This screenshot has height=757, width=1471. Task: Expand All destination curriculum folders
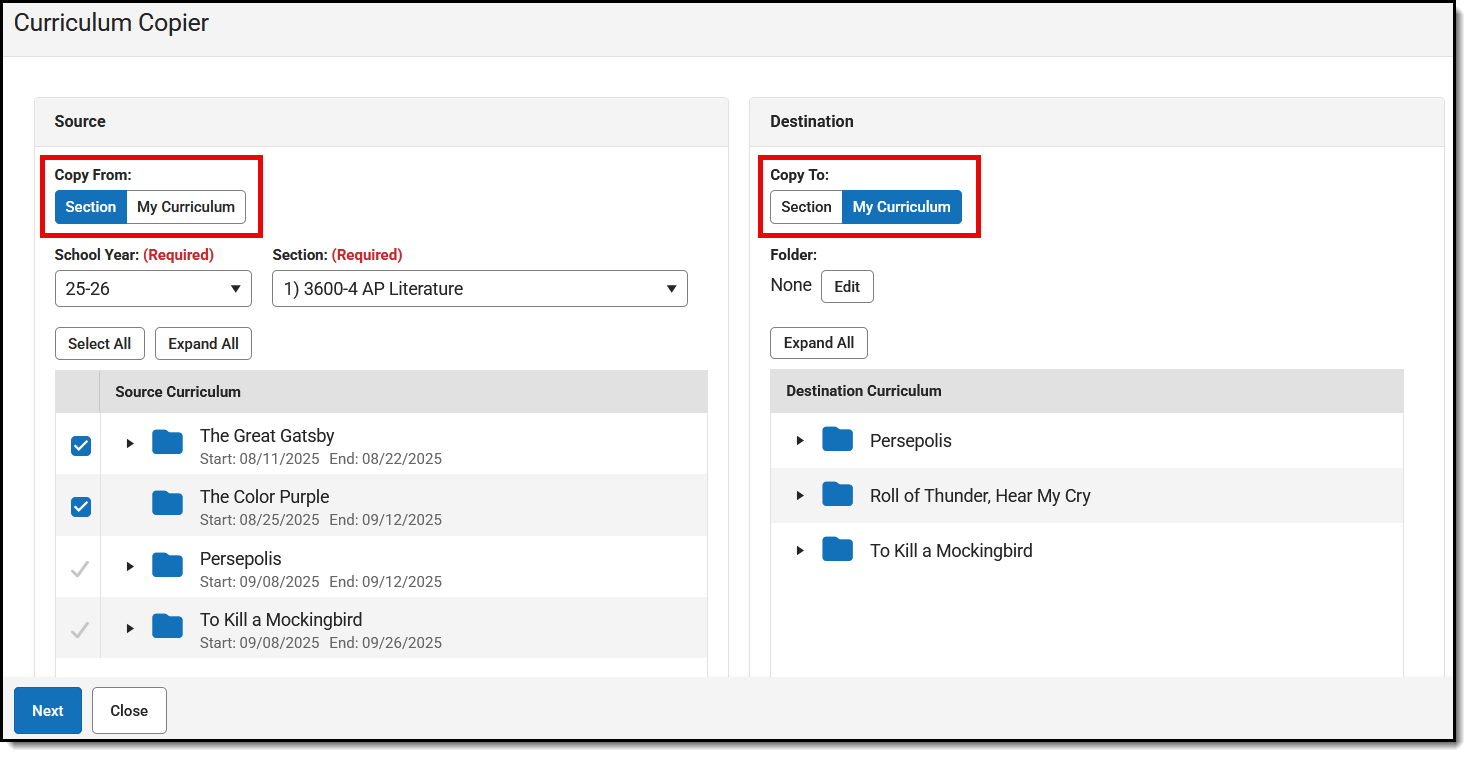(x=818, y=342)
